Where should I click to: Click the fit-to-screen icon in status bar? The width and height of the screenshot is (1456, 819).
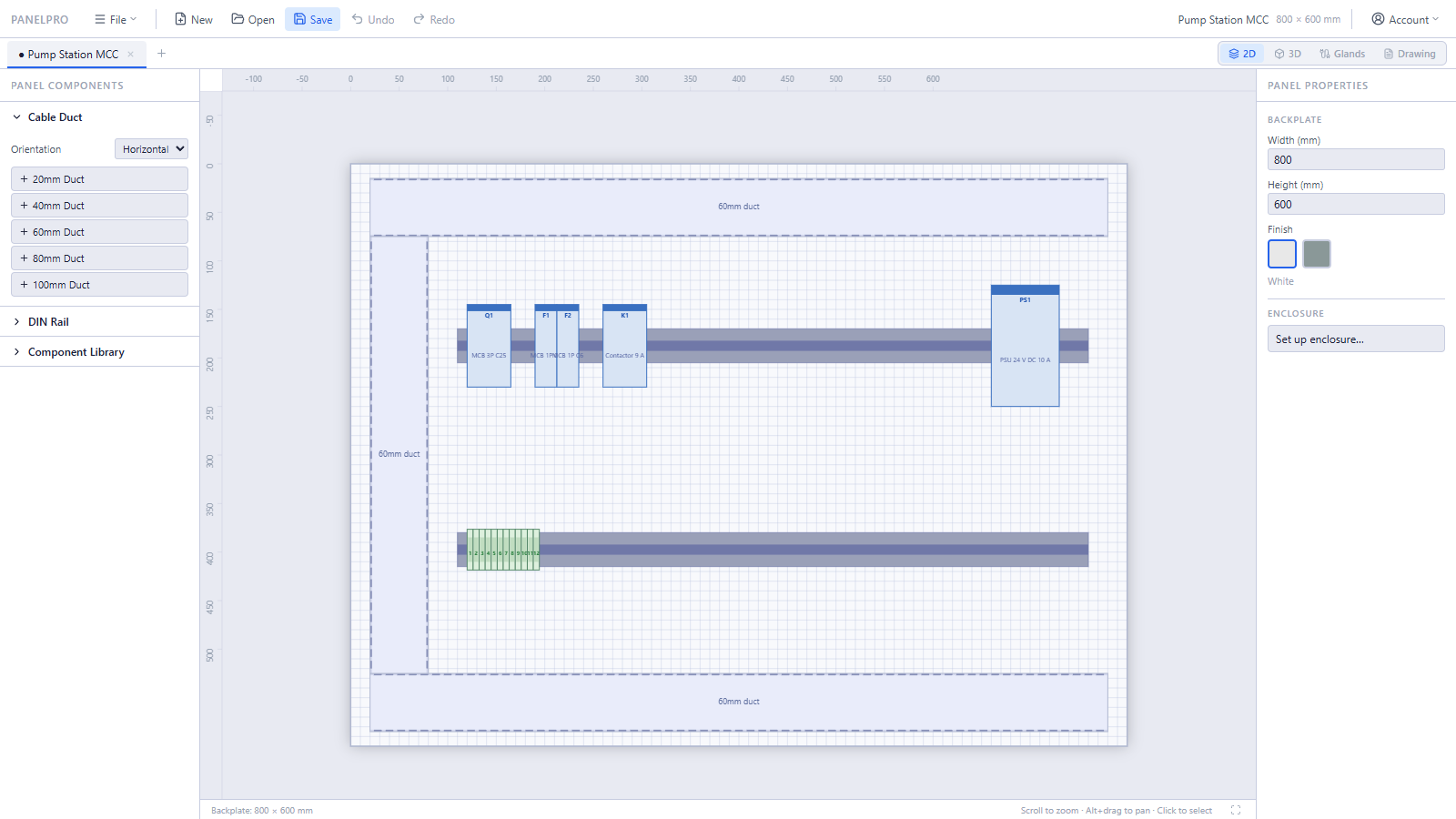point(1236,810)
